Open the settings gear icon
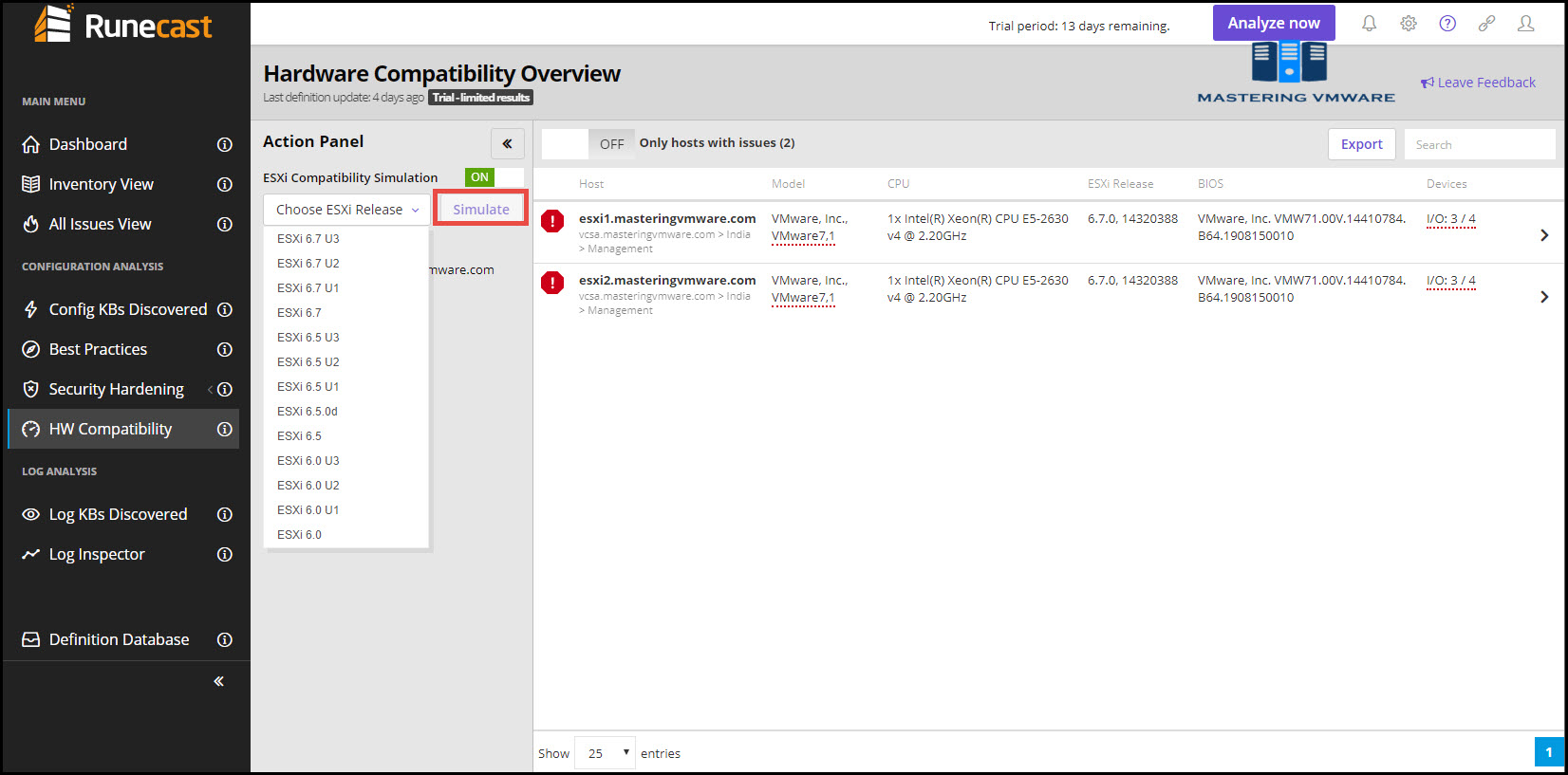Viewport: 1568px width, 775px height. tap(1409, 24)
